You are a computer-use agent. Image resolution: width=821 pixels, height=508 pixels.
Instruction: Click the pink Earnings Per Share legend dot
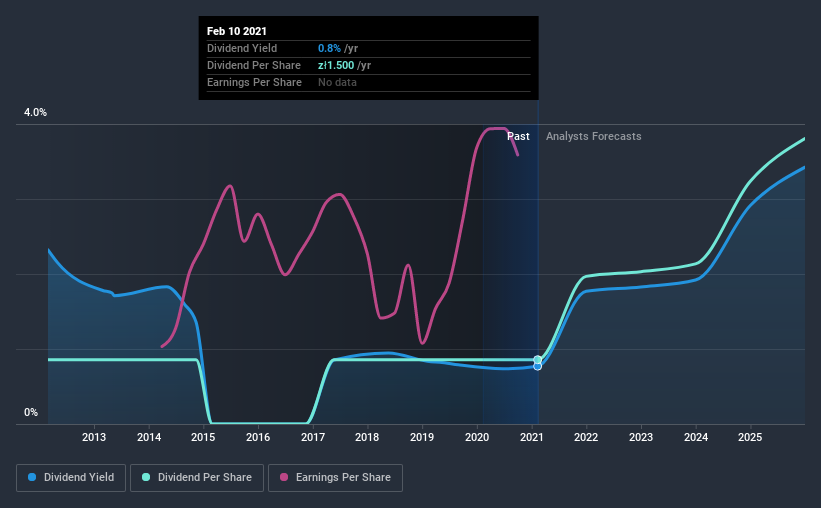tap(284, 477)
